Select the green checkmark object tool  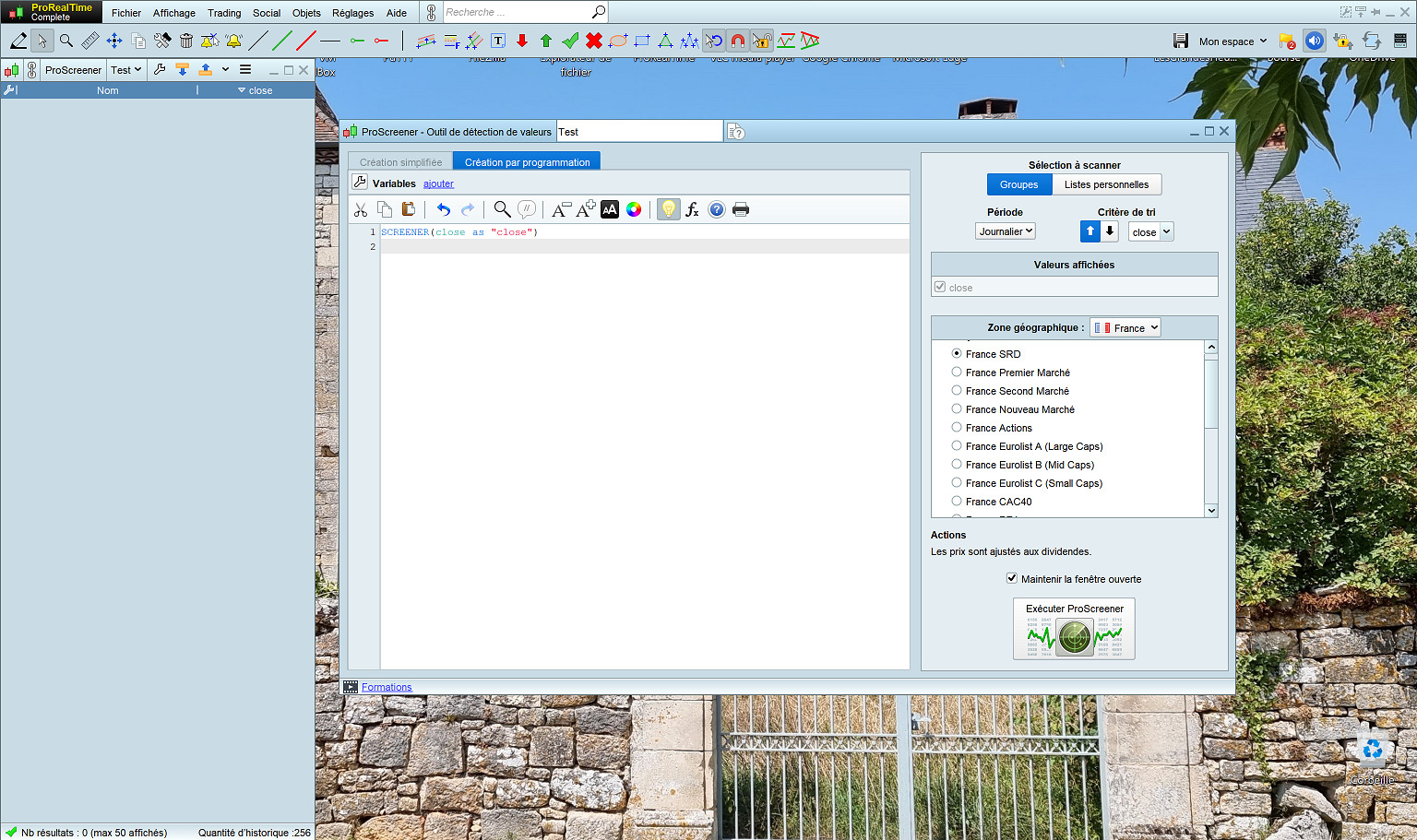(570, 41)
